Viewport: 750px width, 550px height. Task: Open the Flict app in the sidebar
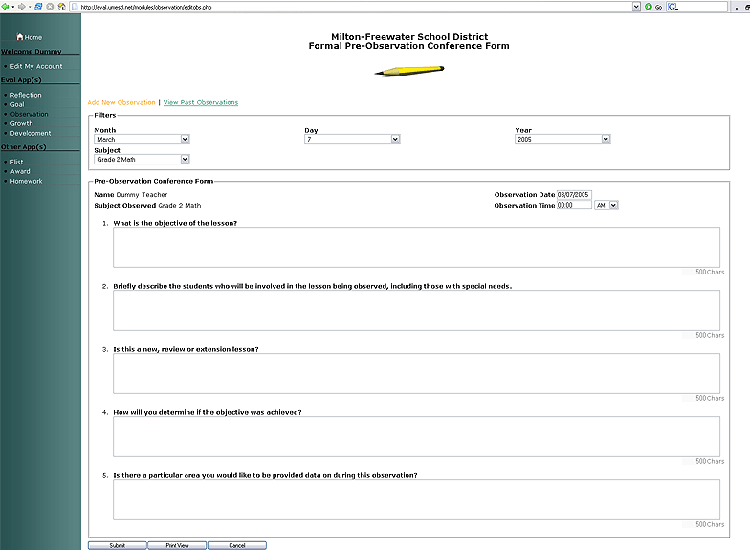tap(16, 162)
